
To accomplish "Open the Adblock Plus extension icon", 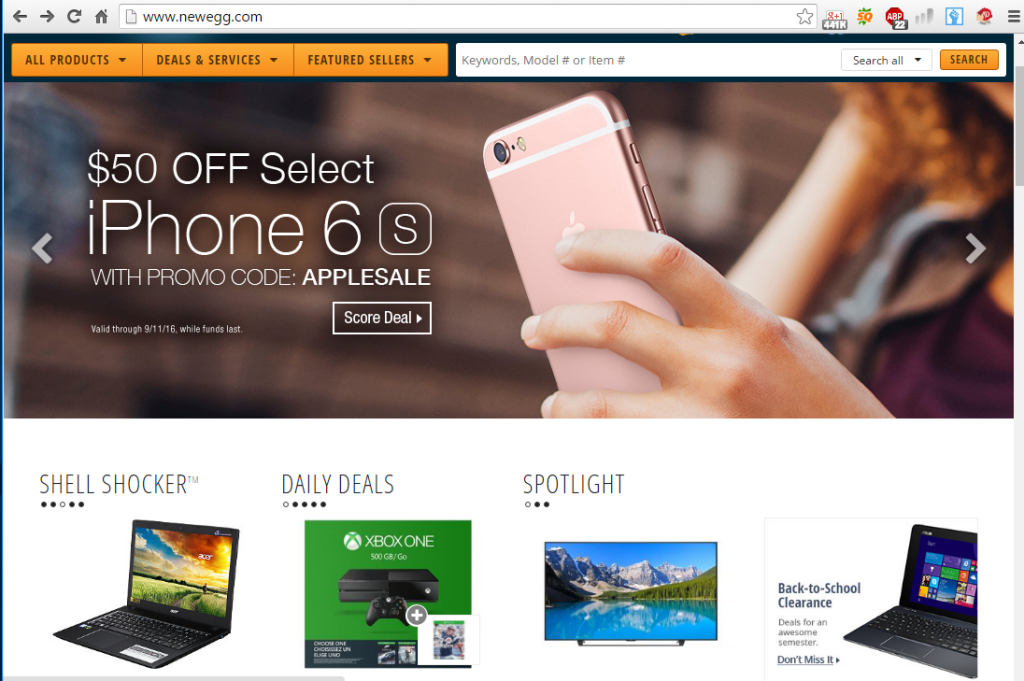I will coord(896,17).
